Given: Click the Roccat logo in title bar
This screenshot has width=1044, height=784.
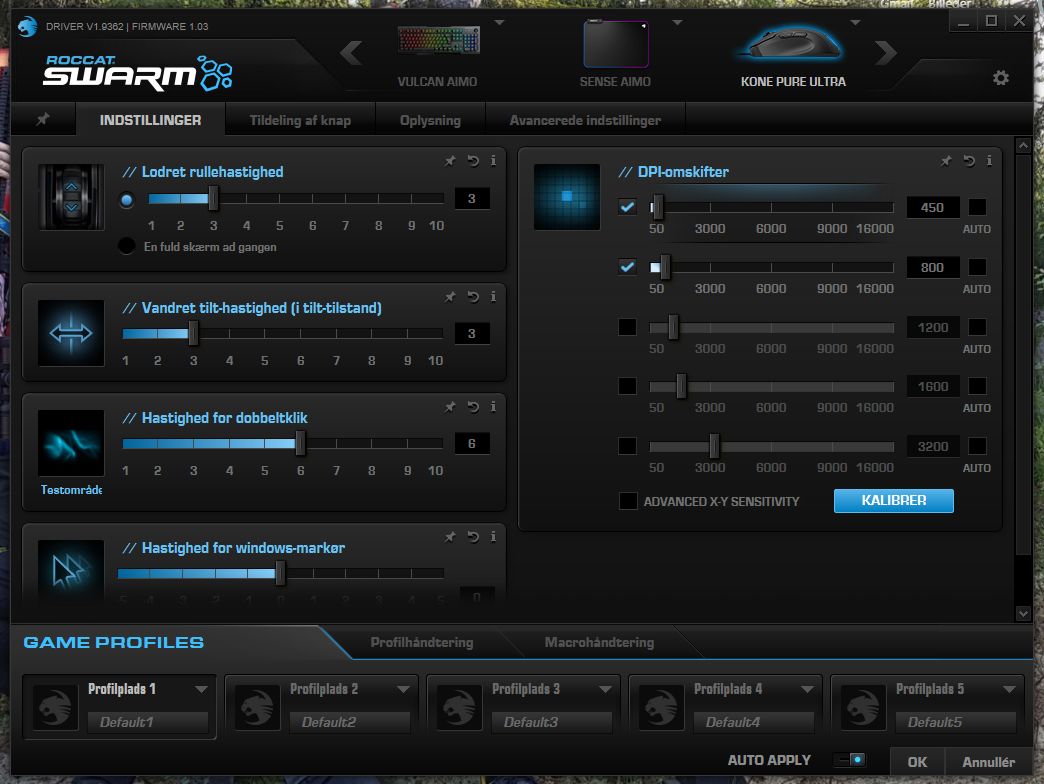Looking at the screenshot, I should pyautogui.click(x=27, y=26).
